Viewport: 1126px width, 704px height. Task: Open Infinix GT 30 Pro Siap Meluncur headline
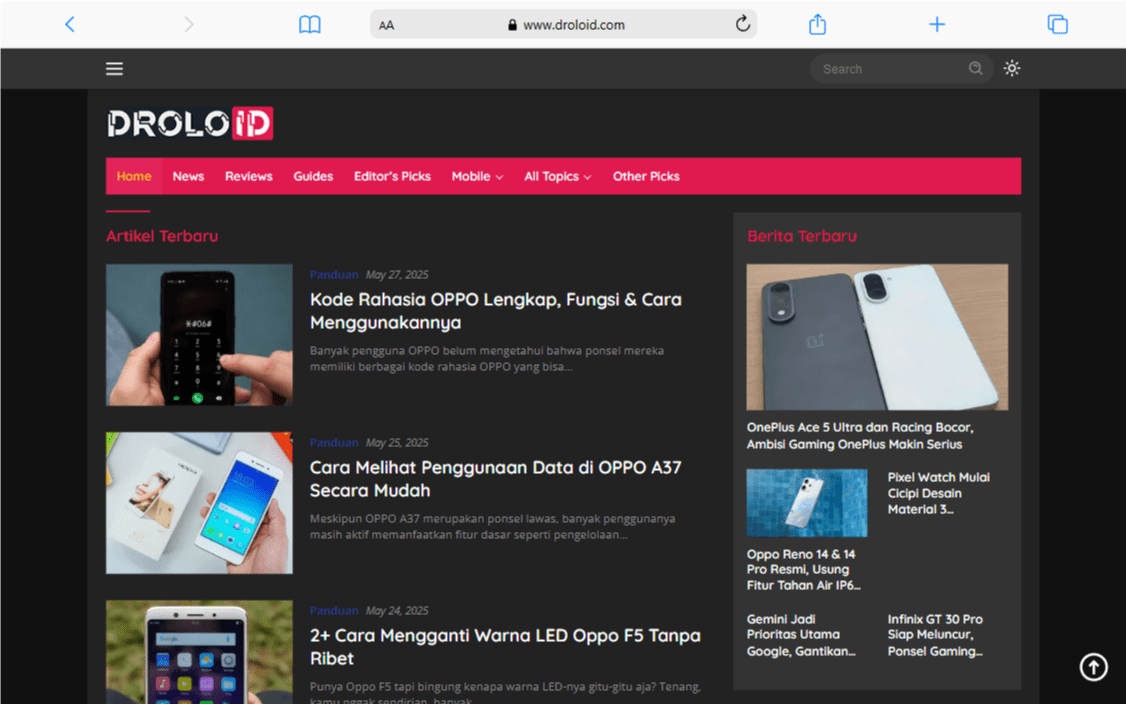tap(936, 635)
